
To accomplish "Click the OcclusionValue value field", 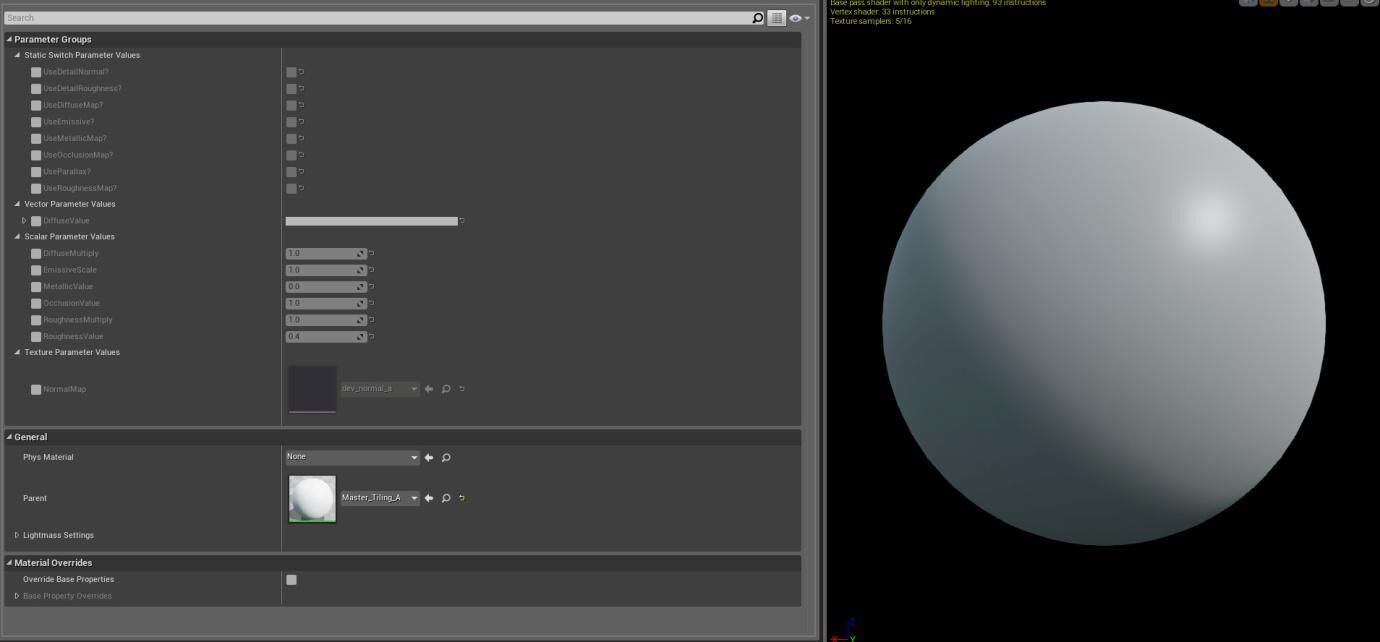I will pyautogui.click(x=325, y=303).
